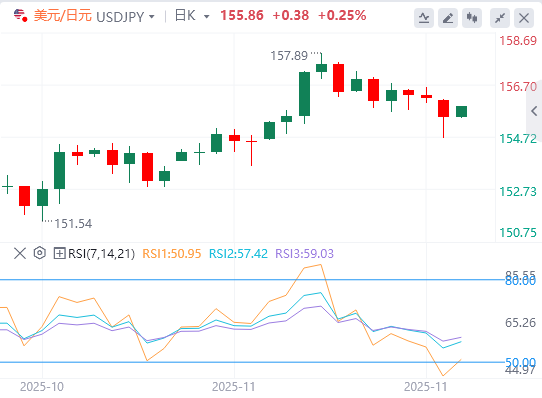
Task: Click the US flag currency icon
Action: click(20, 16)
